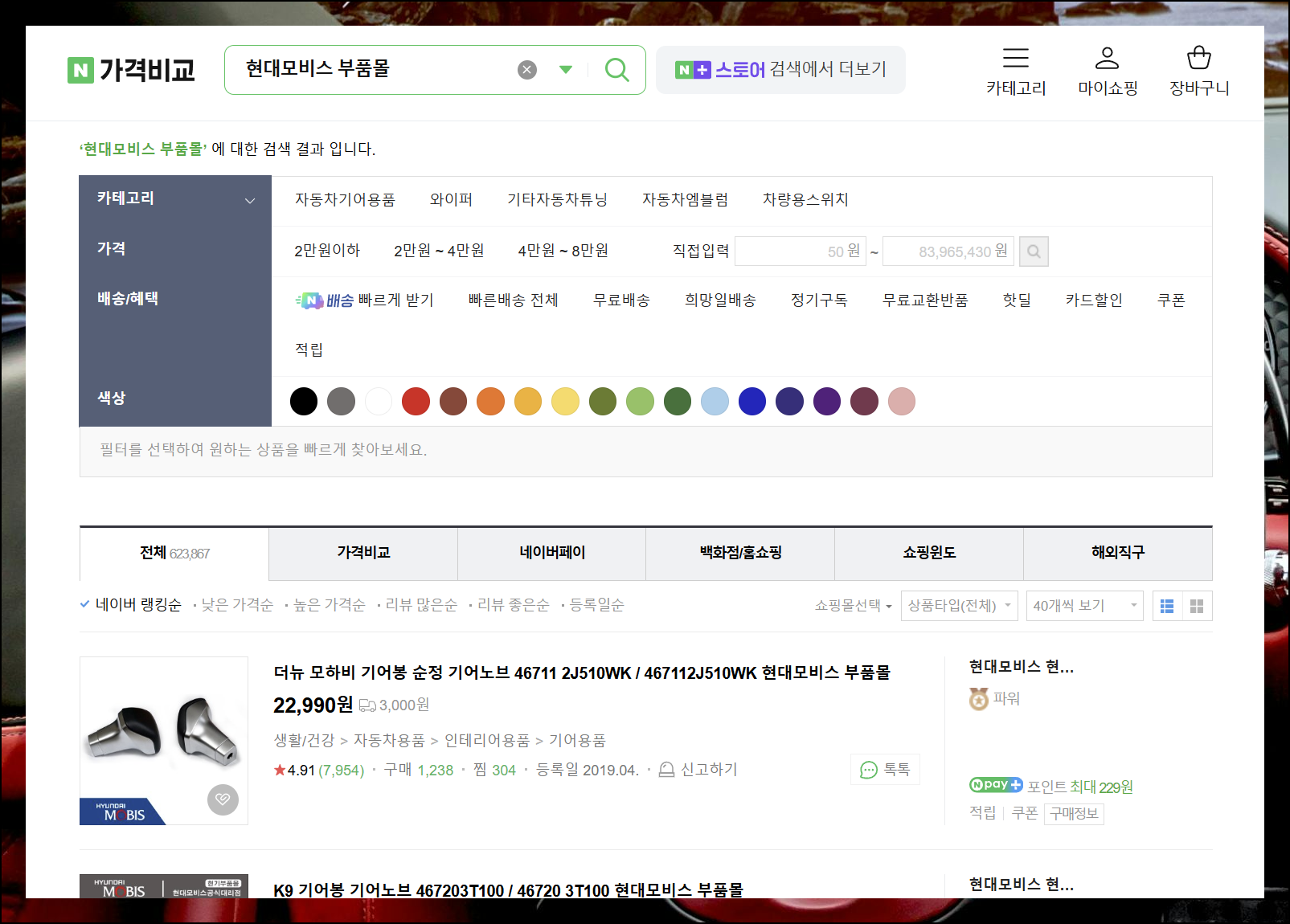Sort by 리뷰 좋은순
This screenshot has height=924, width=1290.
coord(513,605)
